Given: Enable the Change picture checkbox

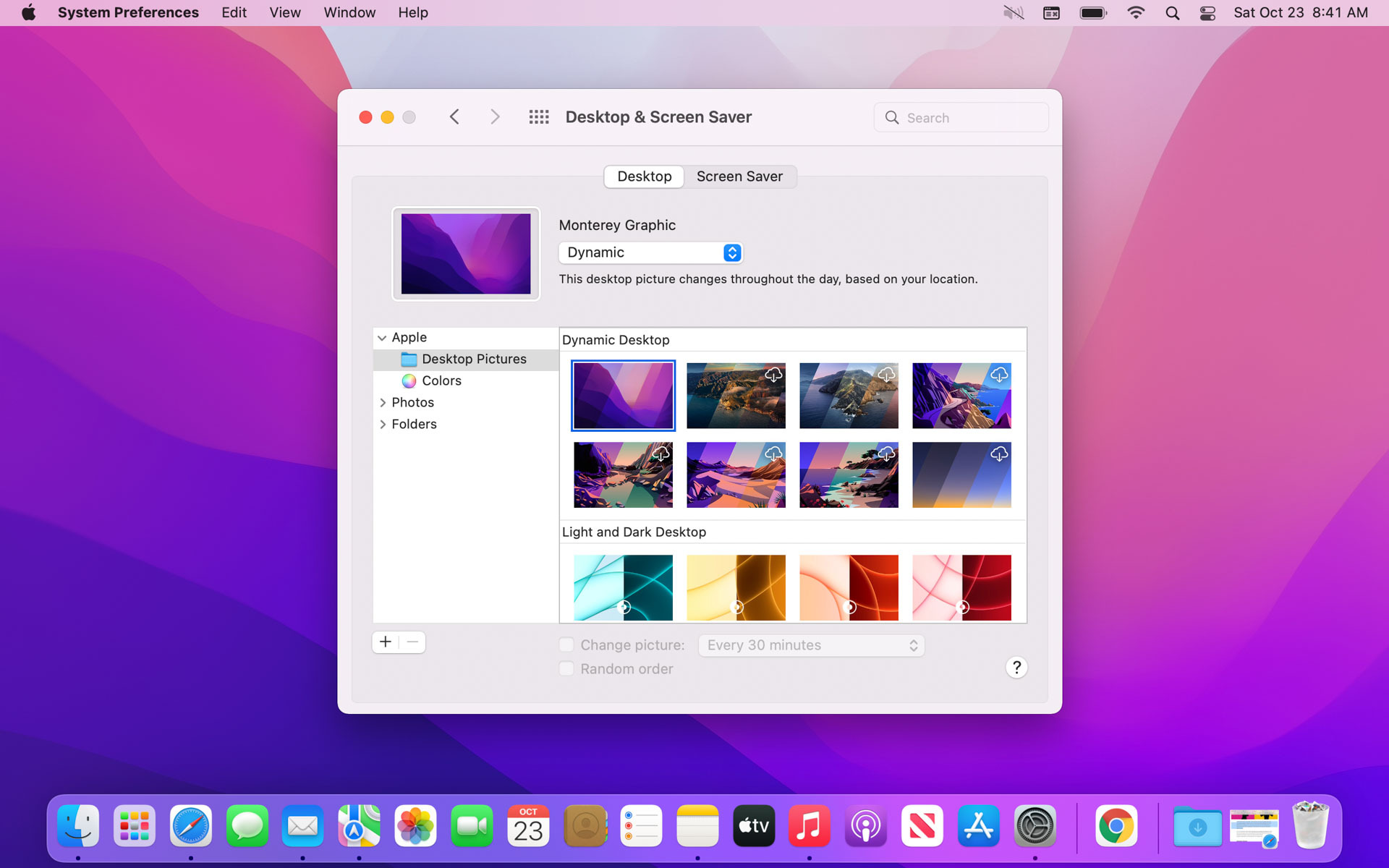Looking at the screenshot, I should (567, 644).
